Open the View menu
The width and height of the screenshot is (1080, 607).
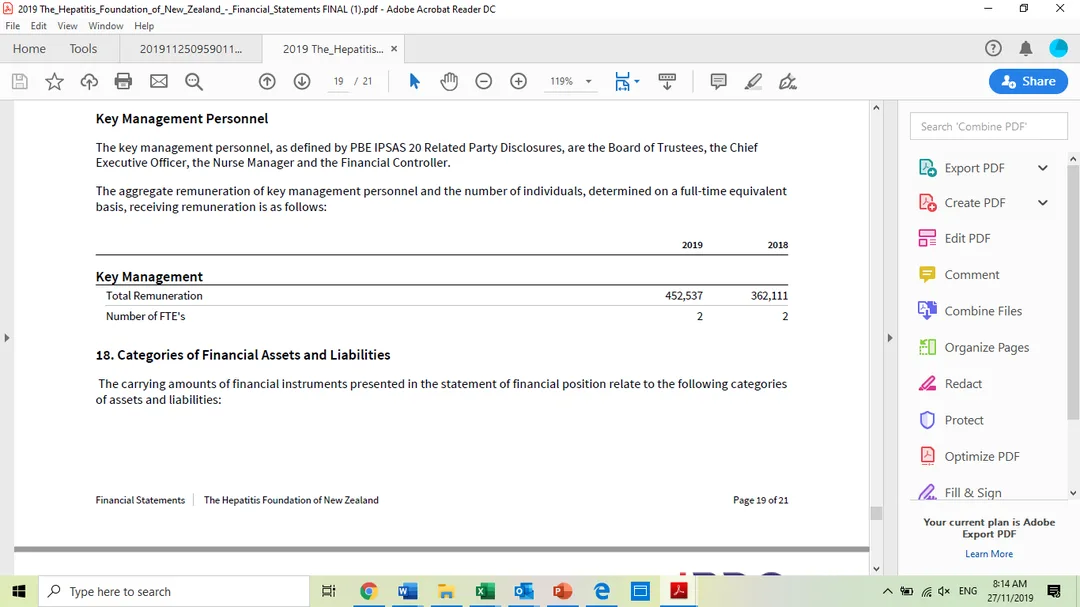[x=68, y=26]
